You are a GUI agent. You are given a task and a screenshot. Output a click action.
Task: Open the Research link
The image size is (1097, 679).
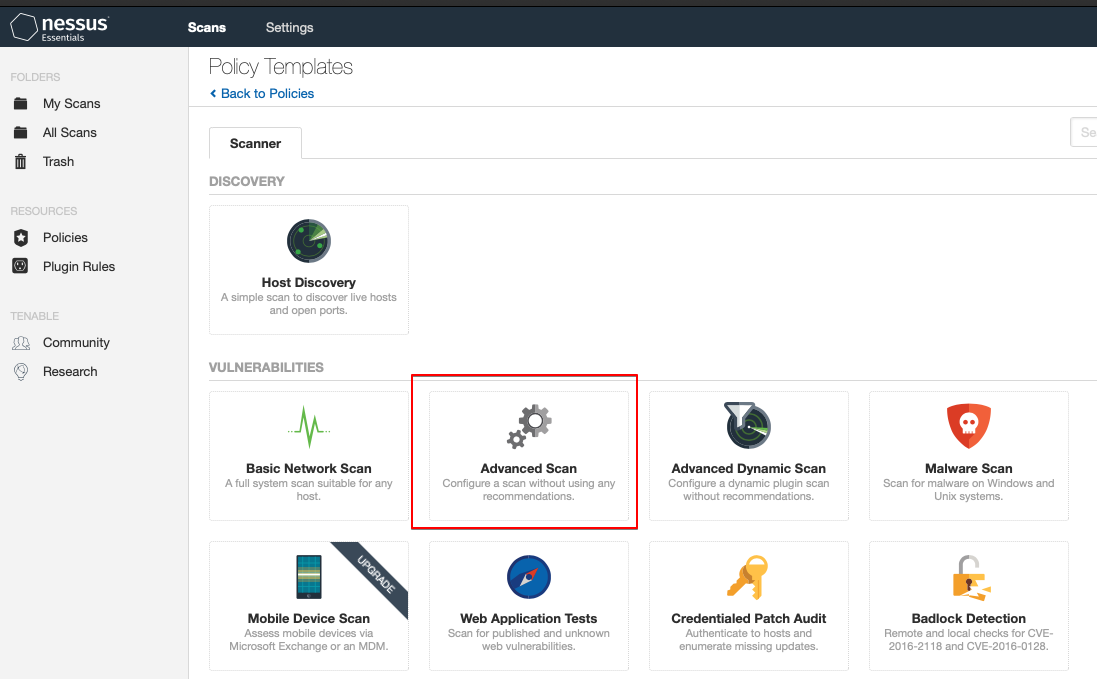70,371
